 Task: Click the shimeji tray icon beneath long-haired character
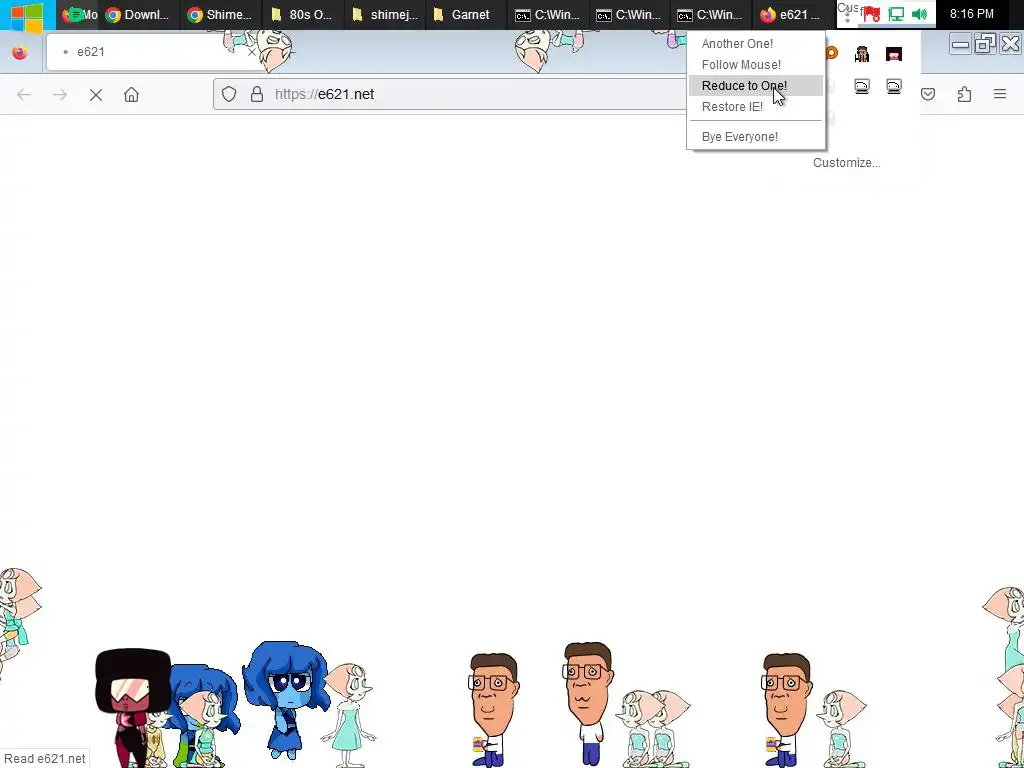(x=862, y=86)
